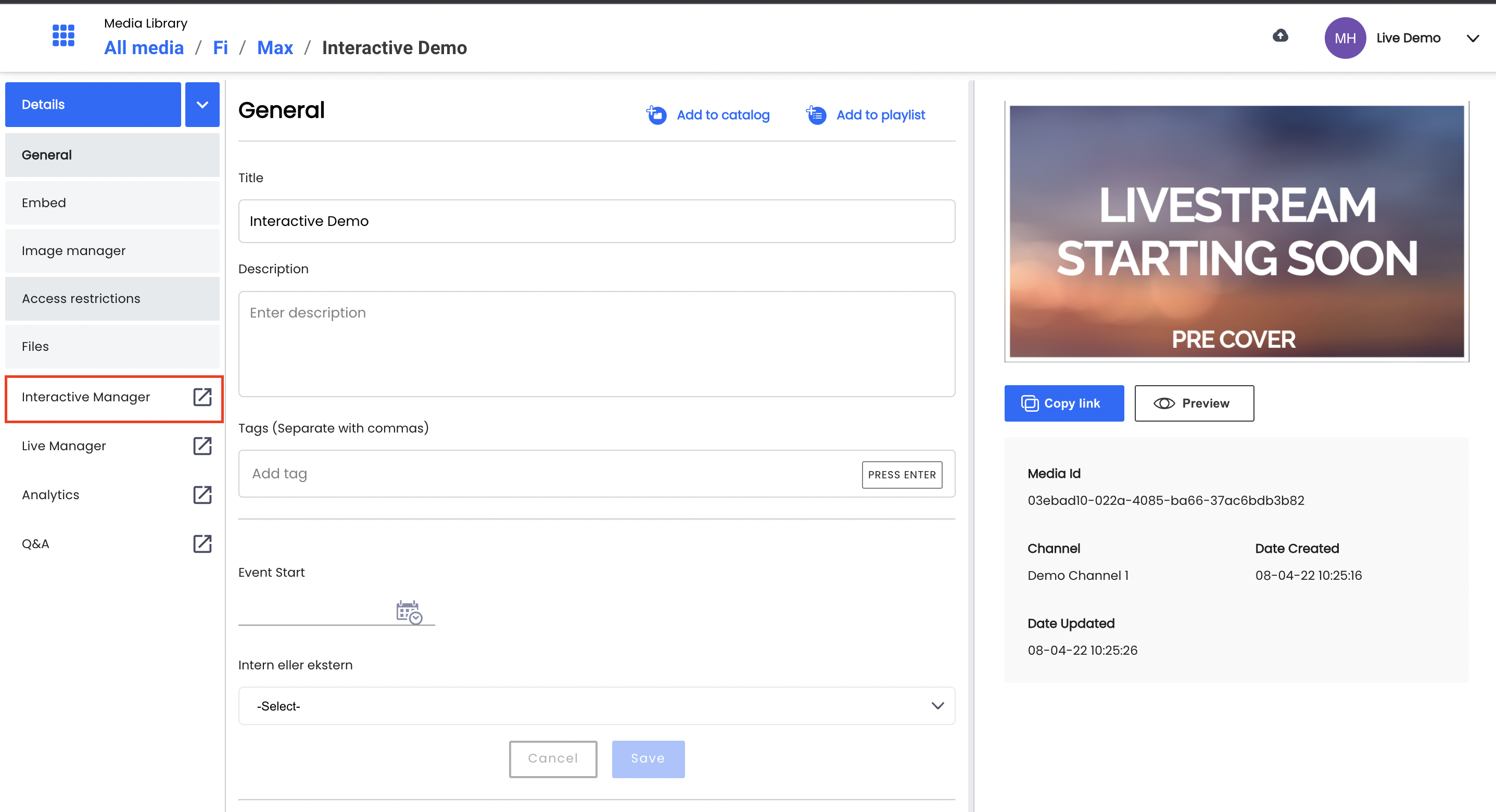Image resolution: width=1496 pixels, height=812 pixels.
Task: Click the Livestream Starting Soon cover thumbnail
Action: pos(1236,231)
